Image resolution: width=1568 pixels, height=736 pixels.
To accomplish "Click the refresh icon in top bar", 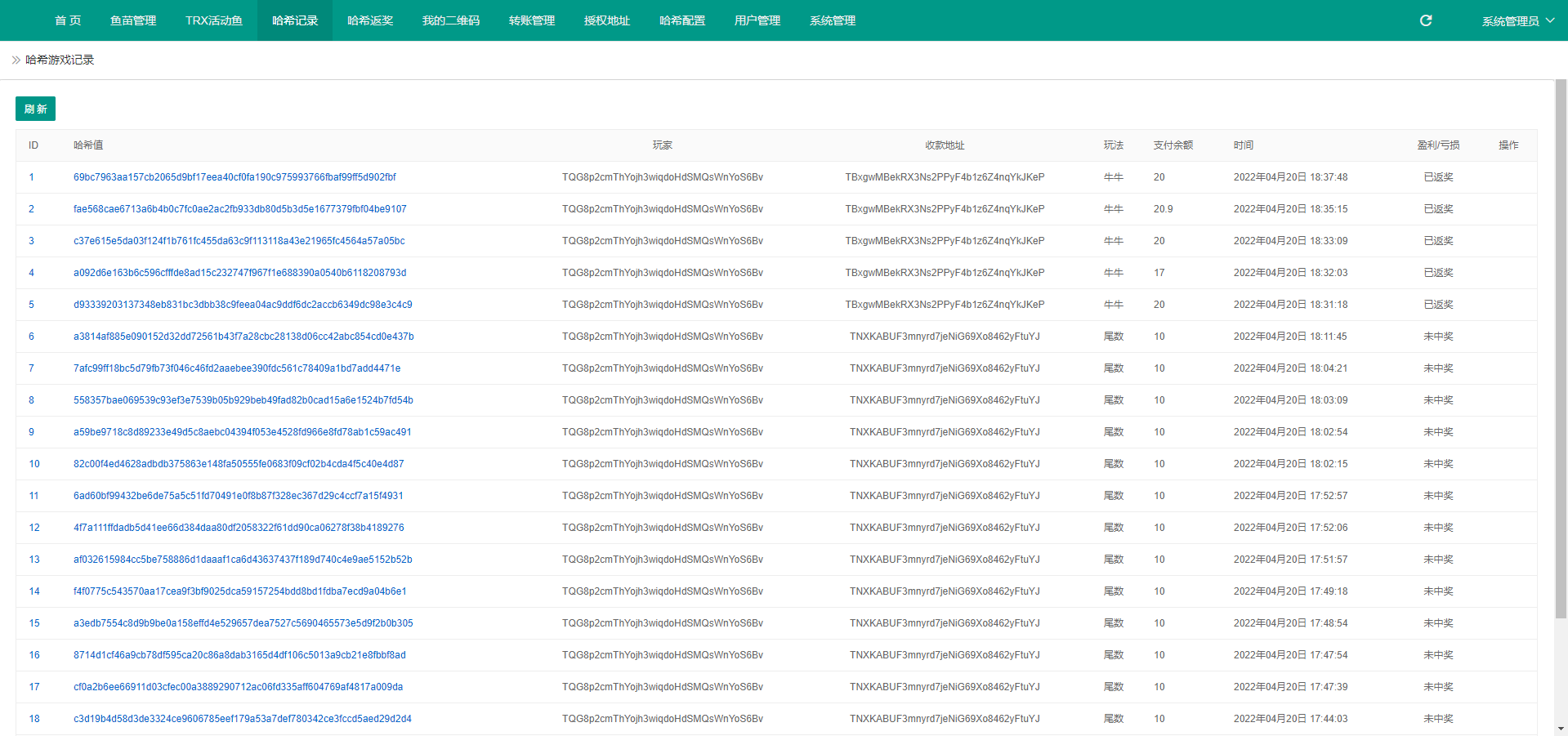I will [x=1426, y=20].
